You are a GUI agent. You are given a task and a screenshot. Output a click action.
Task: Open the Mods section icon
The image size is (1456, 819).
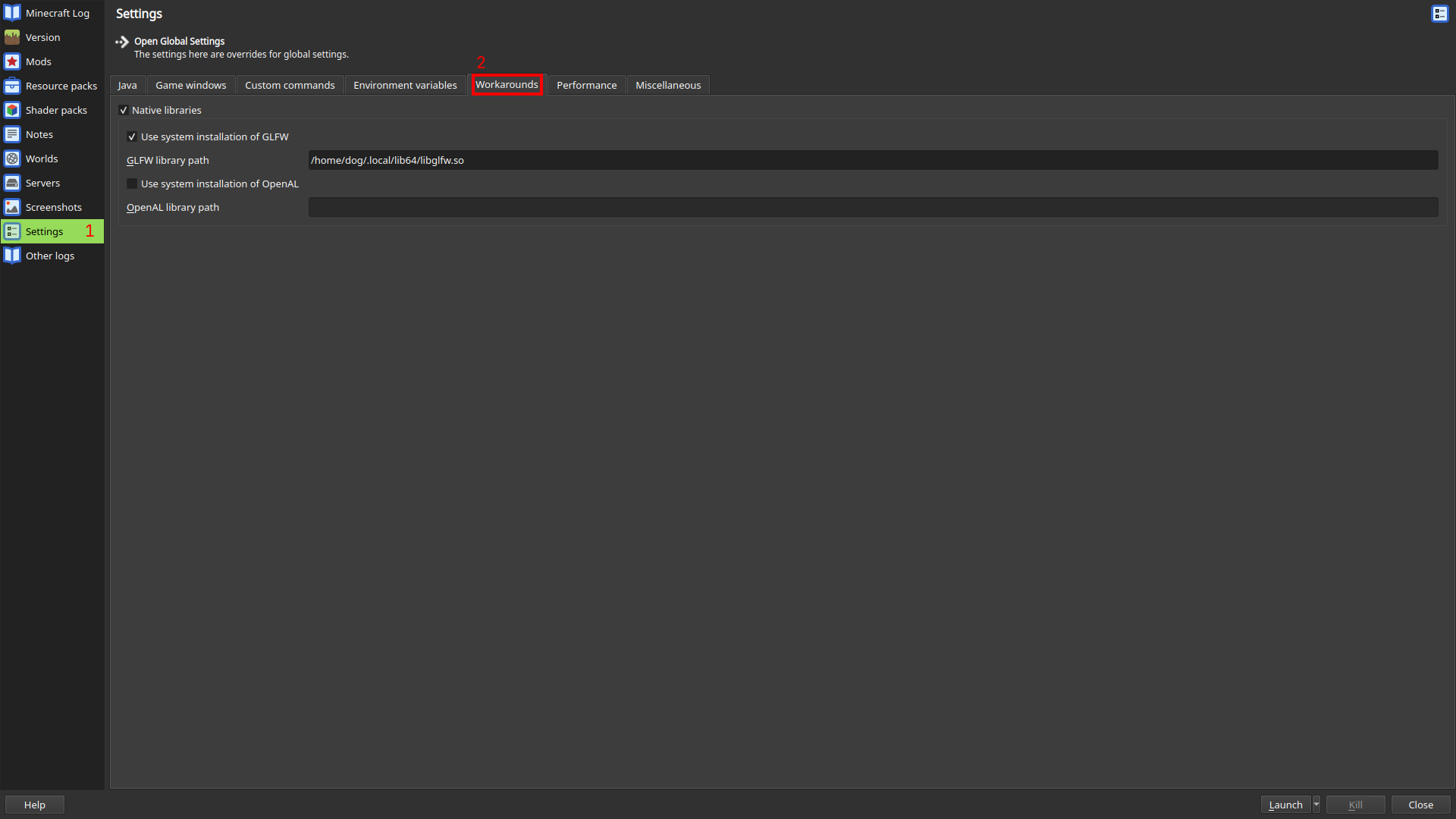[x=12, y=61]
